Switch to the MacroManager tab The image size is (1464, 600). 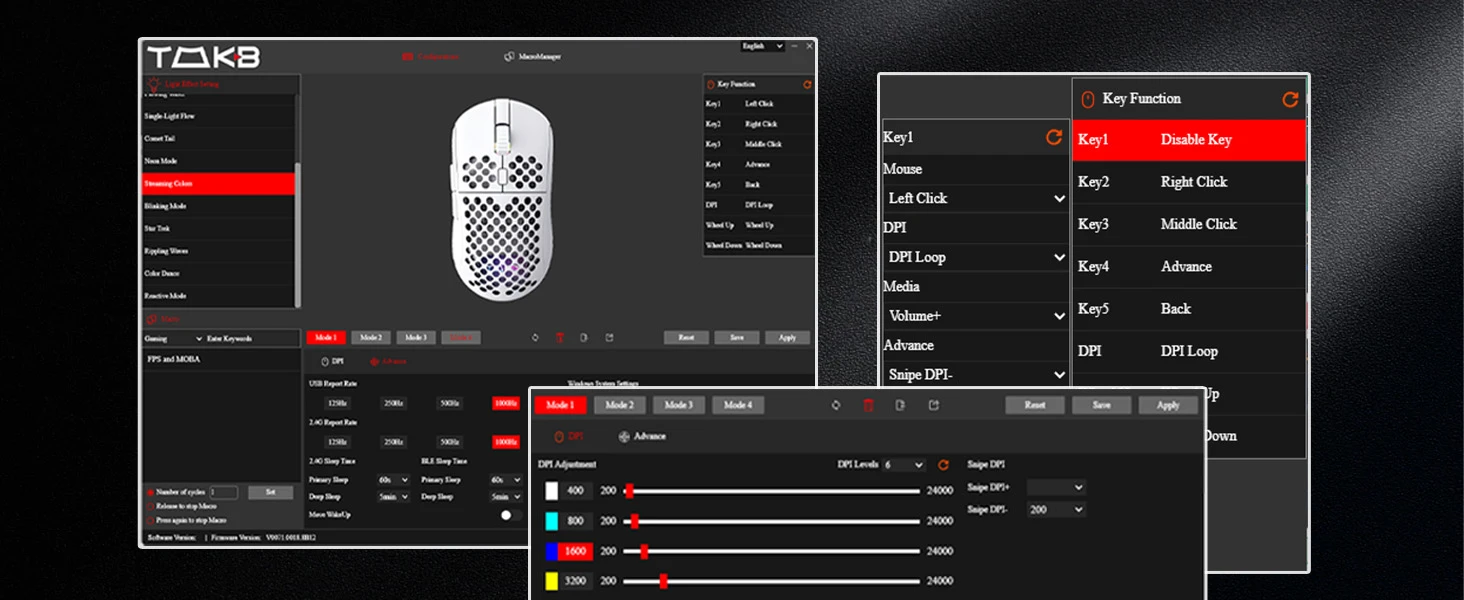pos(533,57)
